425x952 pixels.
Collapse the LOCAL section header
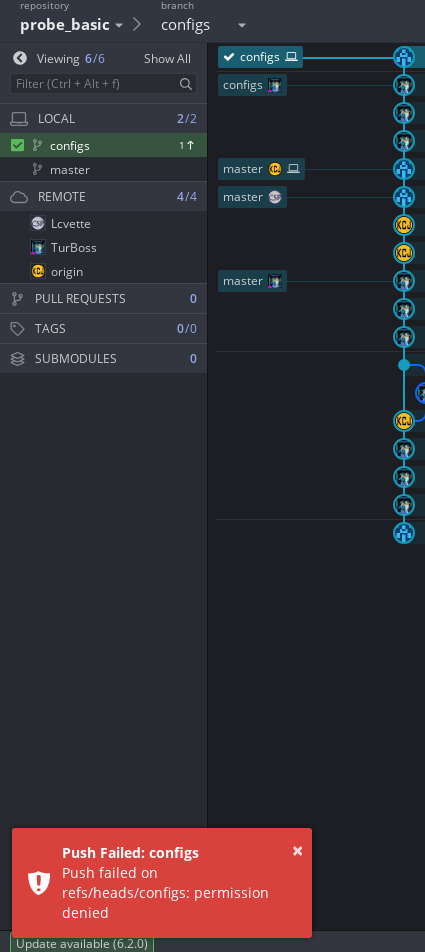[103, 118]
